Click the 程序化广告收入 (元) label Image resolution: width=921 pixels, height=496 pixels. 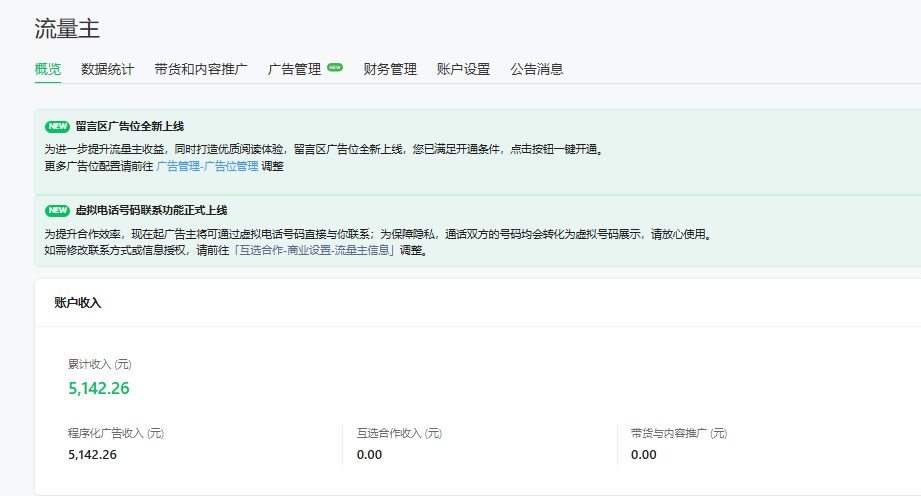click(116, 433)
